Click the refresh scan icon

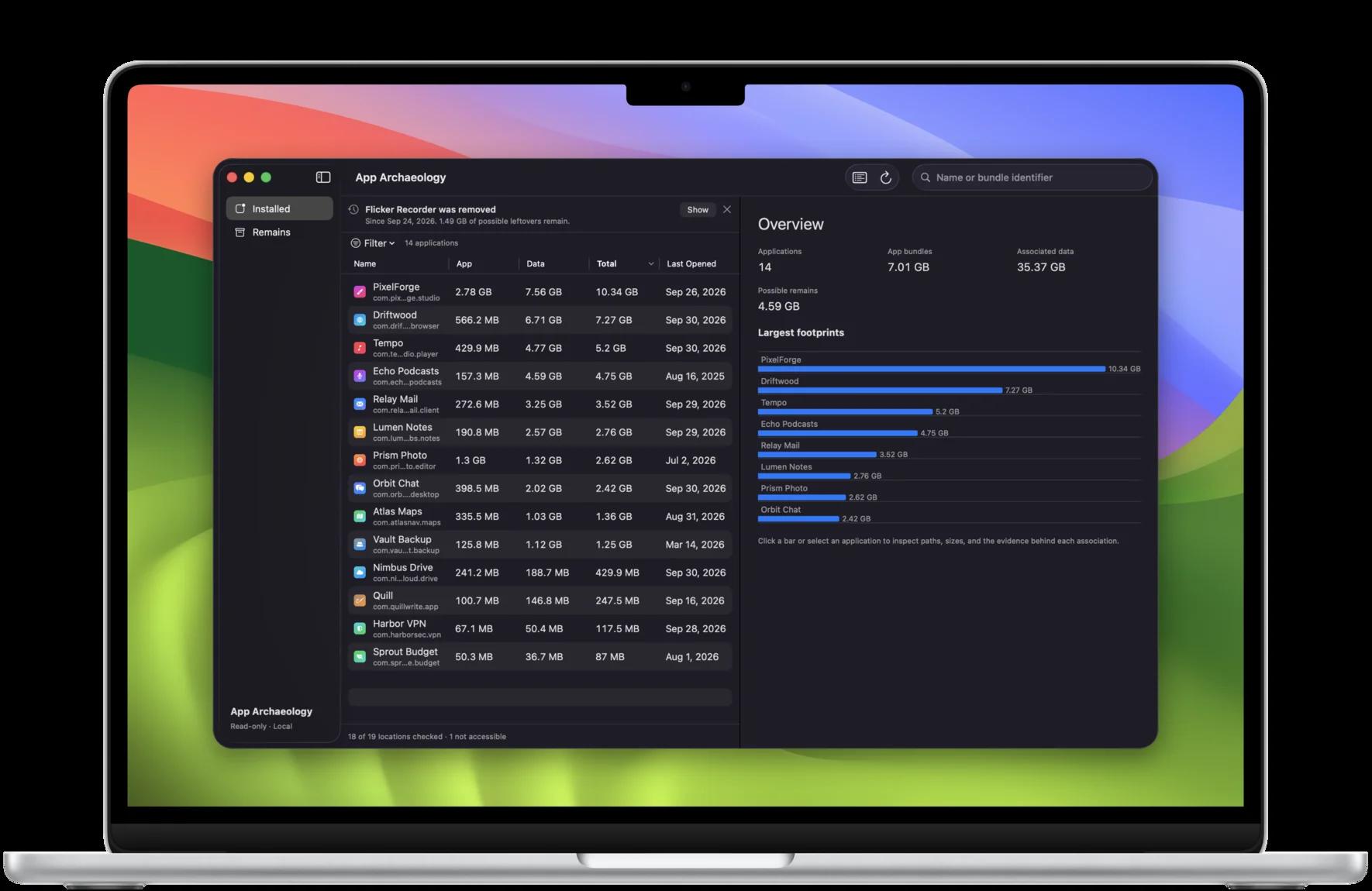tap(886, 177)
